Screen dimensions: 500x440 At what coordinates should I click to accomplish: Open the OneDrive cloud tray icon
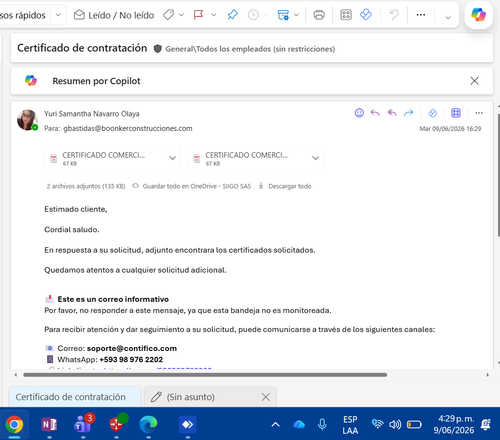point(299,424)
